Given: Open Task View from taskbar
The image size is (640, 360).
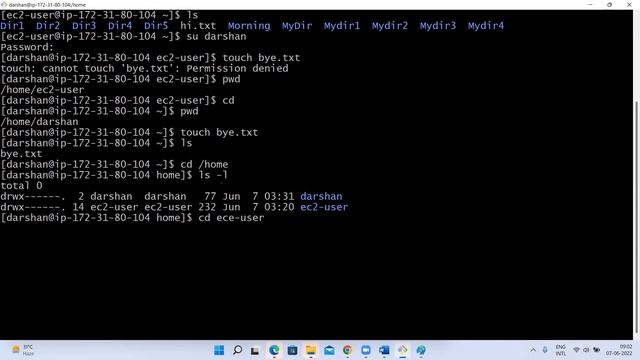Looking at the screenshot, I should [x=255, y=350].
